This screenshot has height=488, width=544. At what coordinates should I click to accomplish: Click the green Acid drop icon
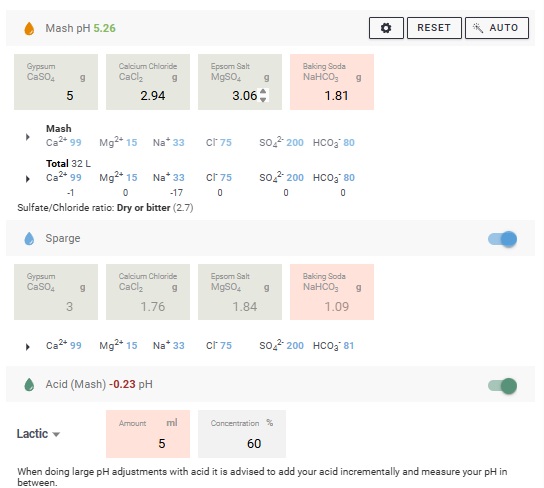coord(29,385)
